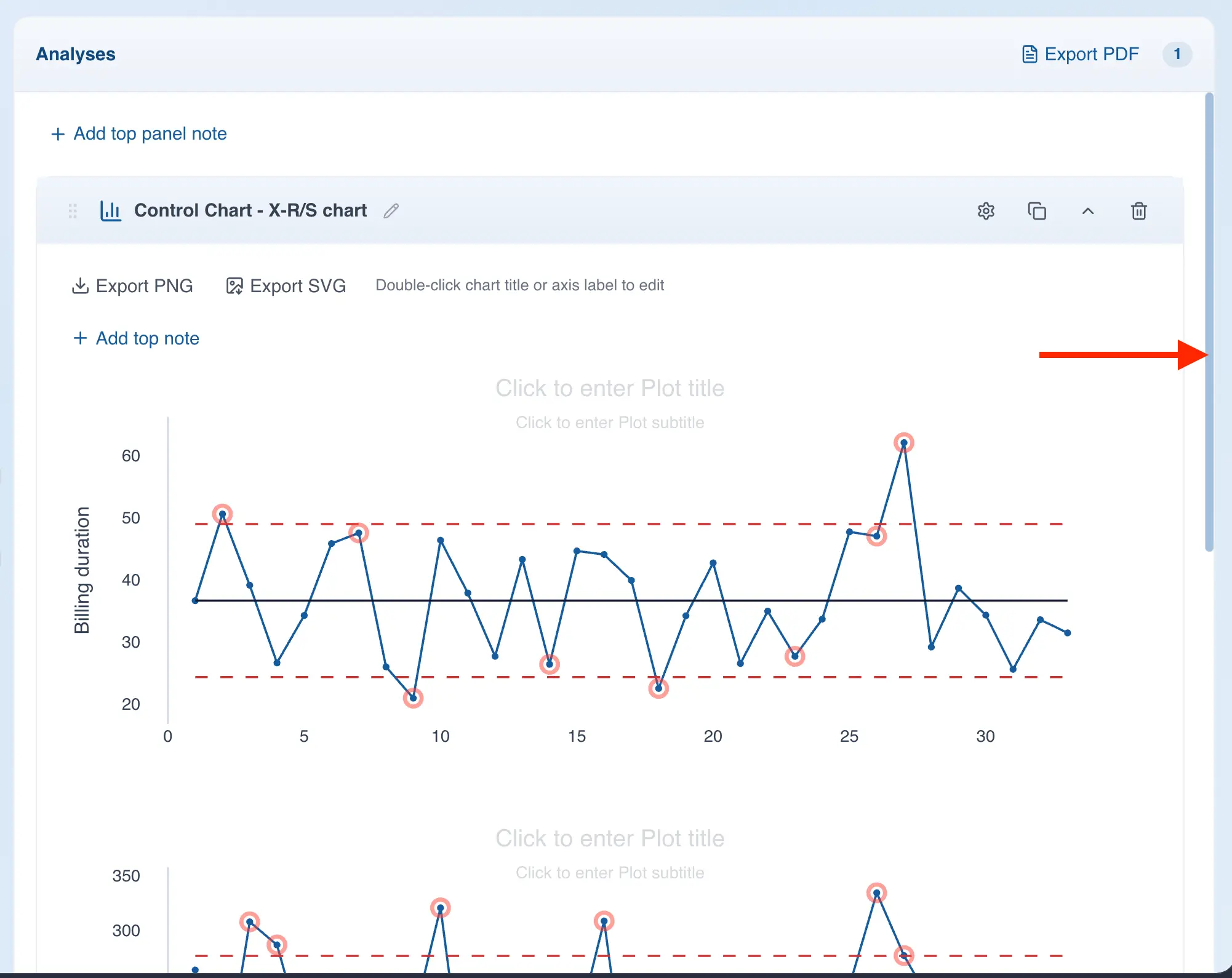Click the Export PDF document icon

1029,54
